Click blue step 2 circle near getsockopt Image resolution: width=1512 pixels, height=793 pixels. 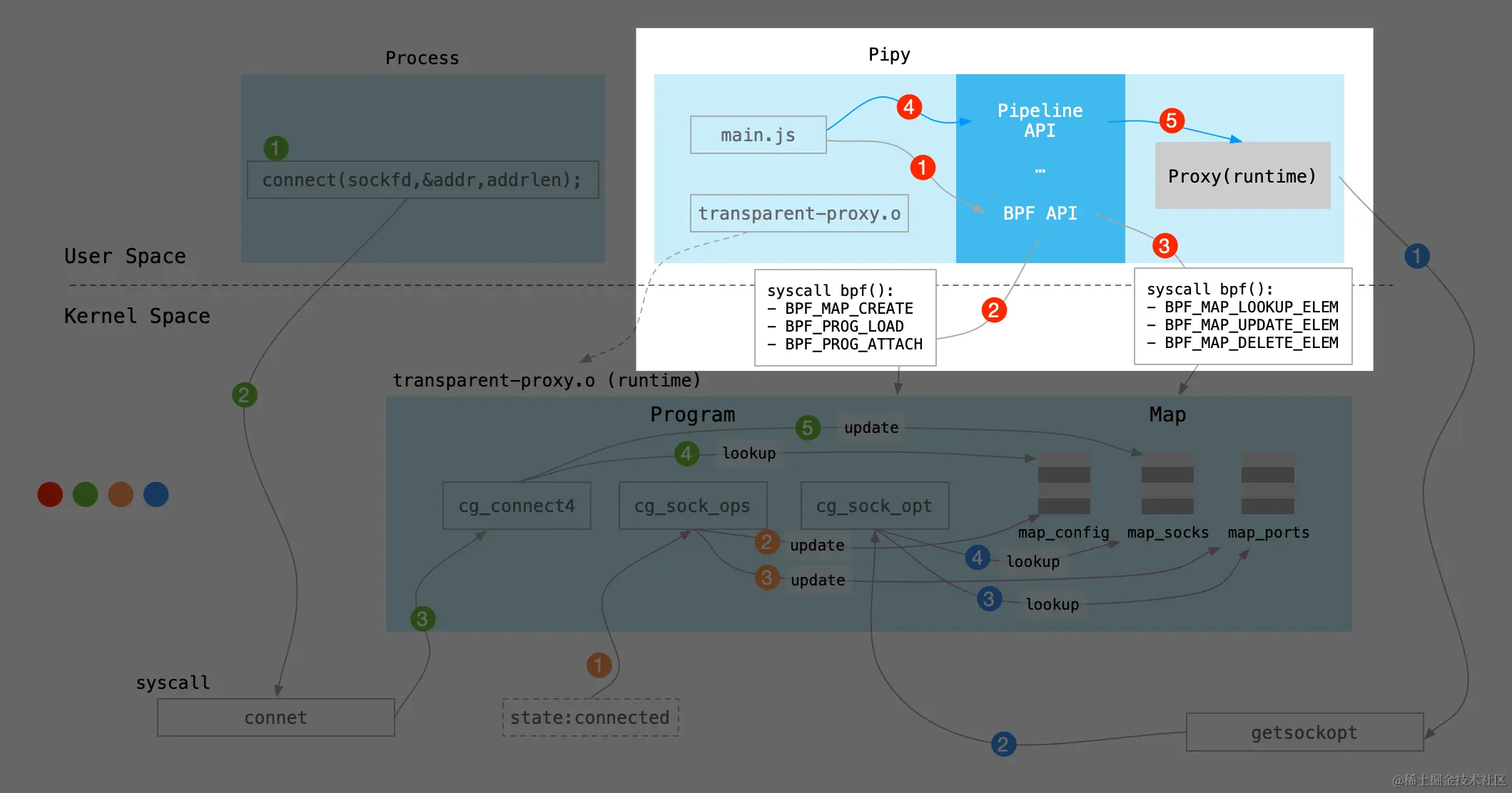coord(1003,745)
